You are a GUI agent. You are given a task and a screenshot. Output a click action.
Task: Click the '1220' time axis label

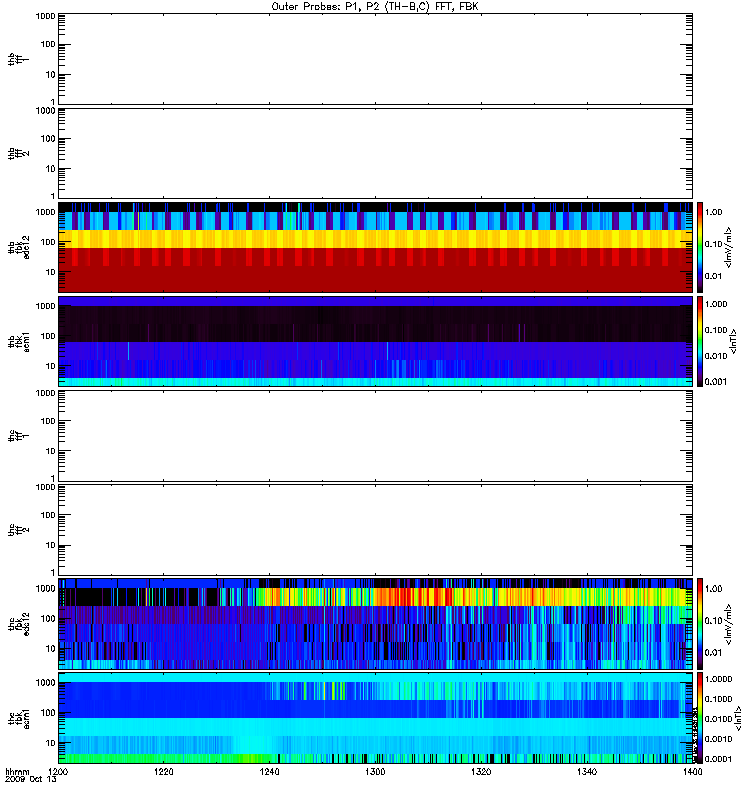[x=164, y=772]
